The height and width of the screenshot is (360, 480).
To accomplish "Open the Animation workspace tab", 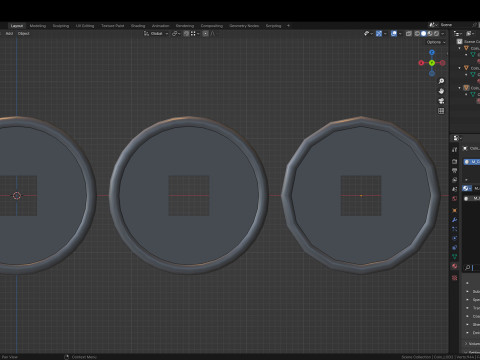I will [x=161, y=26].
